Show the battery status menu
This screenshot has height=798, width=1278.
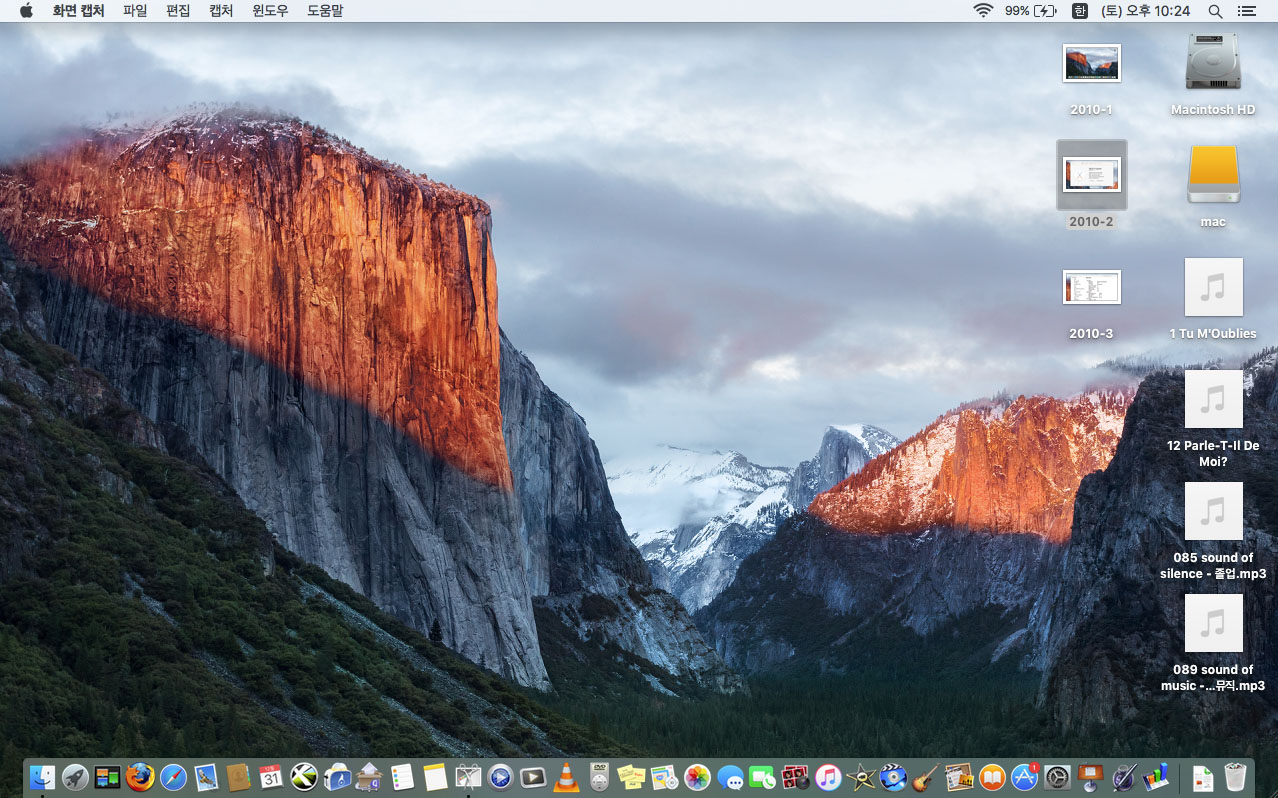[1031, 11]
